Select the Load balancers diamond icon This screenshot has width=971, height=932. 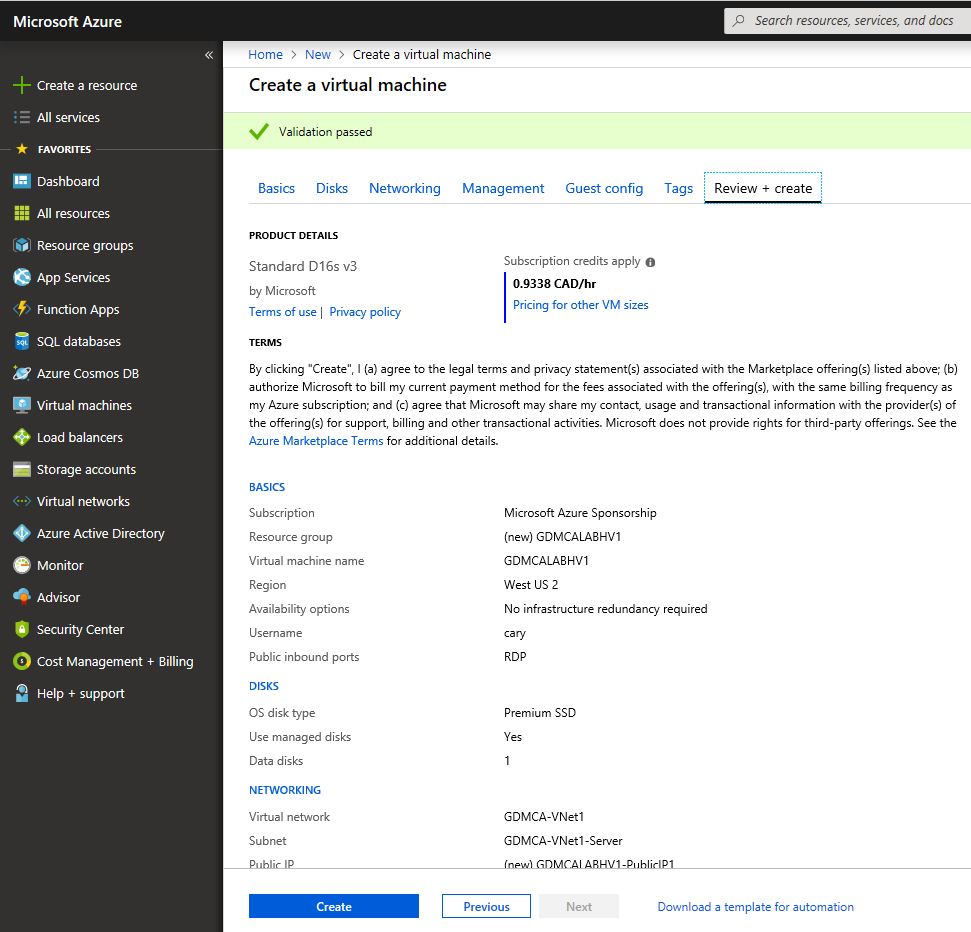(x=22, y=437)
